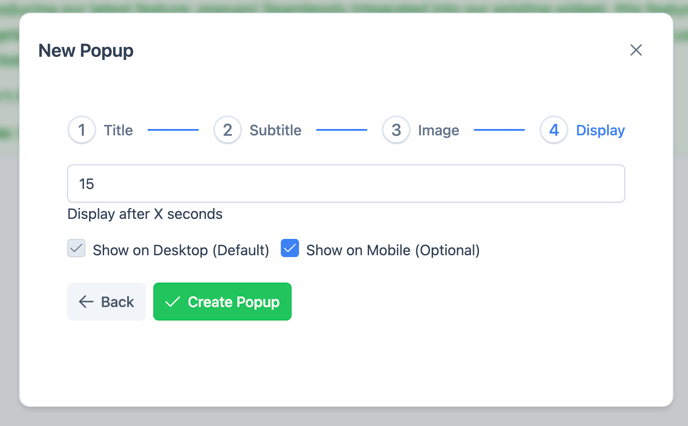Screen dimensions: 688x426
Task: Select the Display step label
Action: [600, 130]
